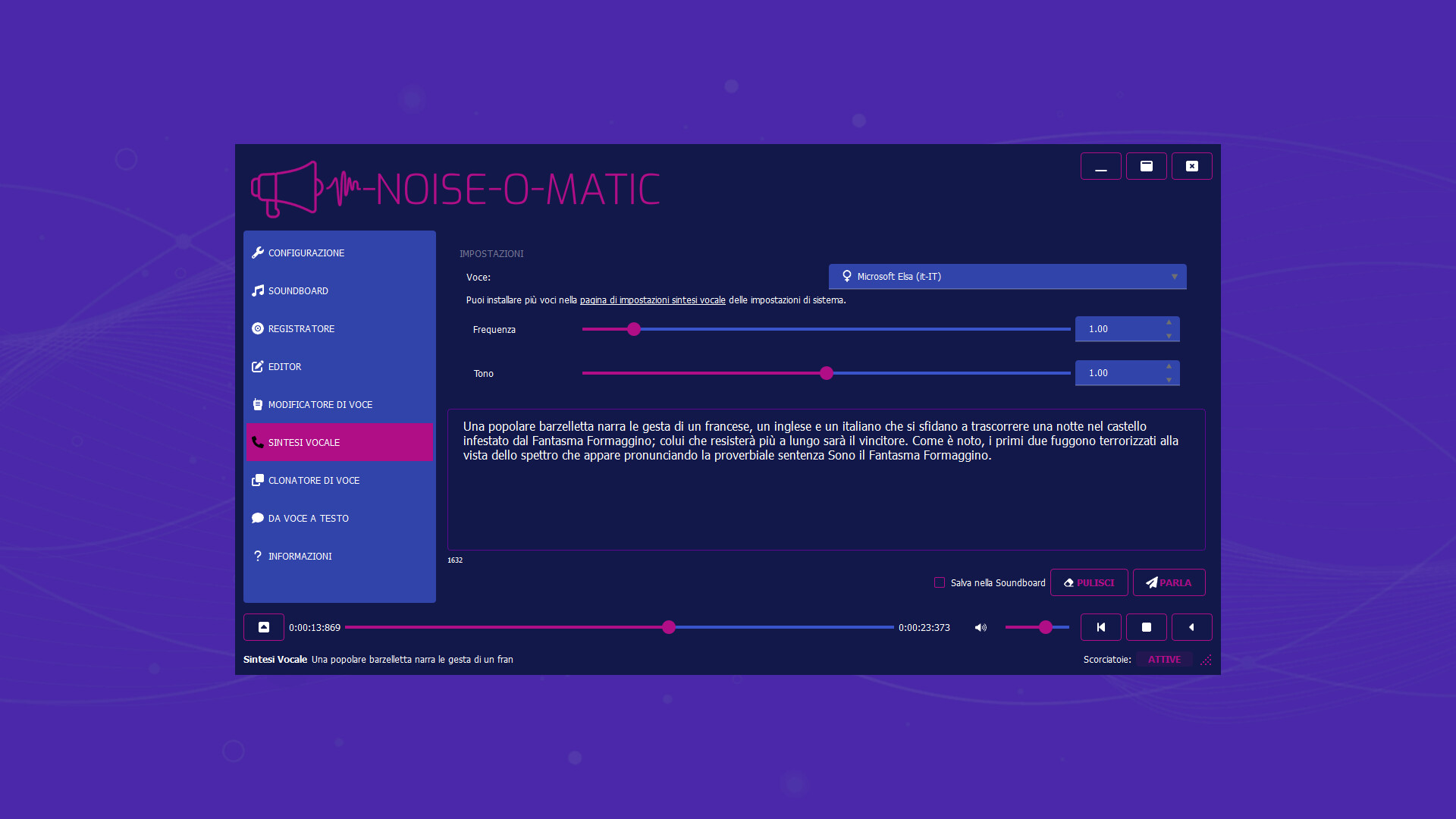Click the speaker volume icon

coord(981,628)
